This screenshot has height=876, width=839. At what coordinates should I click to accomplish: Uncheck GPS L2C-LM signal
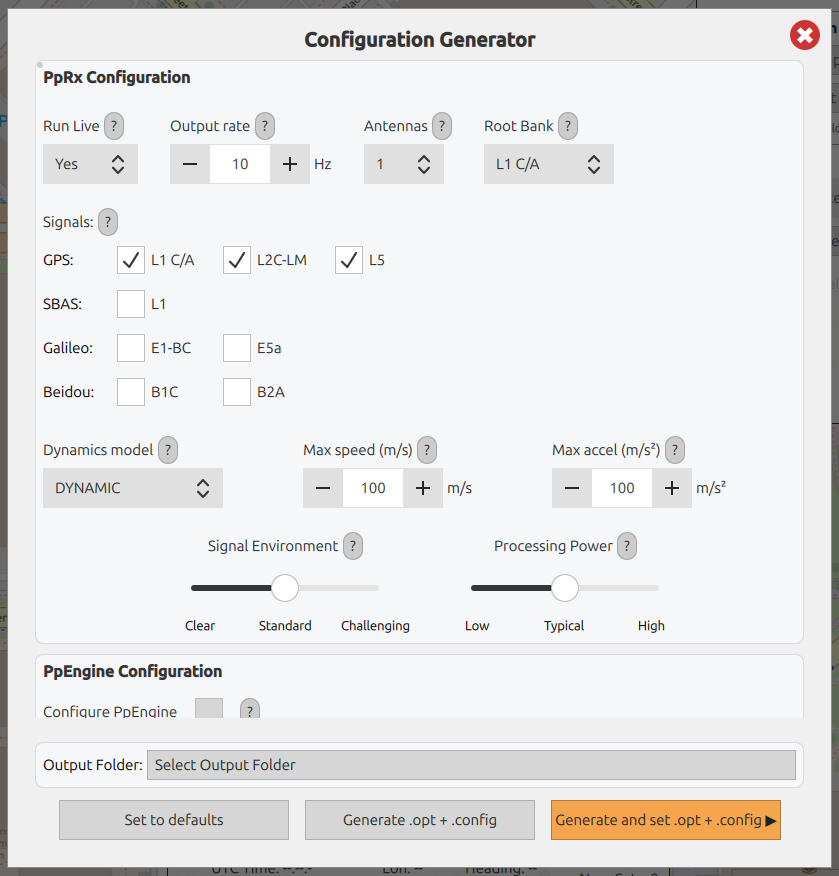pos(237,260)
